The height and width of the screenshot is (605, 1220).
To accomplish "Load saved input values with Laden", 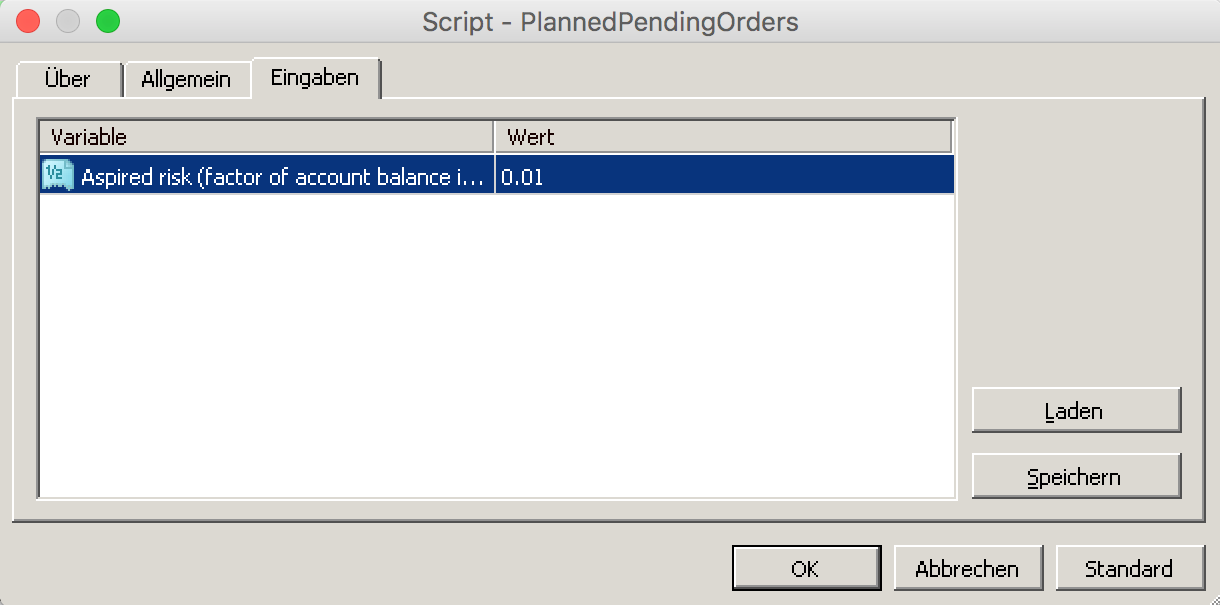I will click(x=1076, y=410).
